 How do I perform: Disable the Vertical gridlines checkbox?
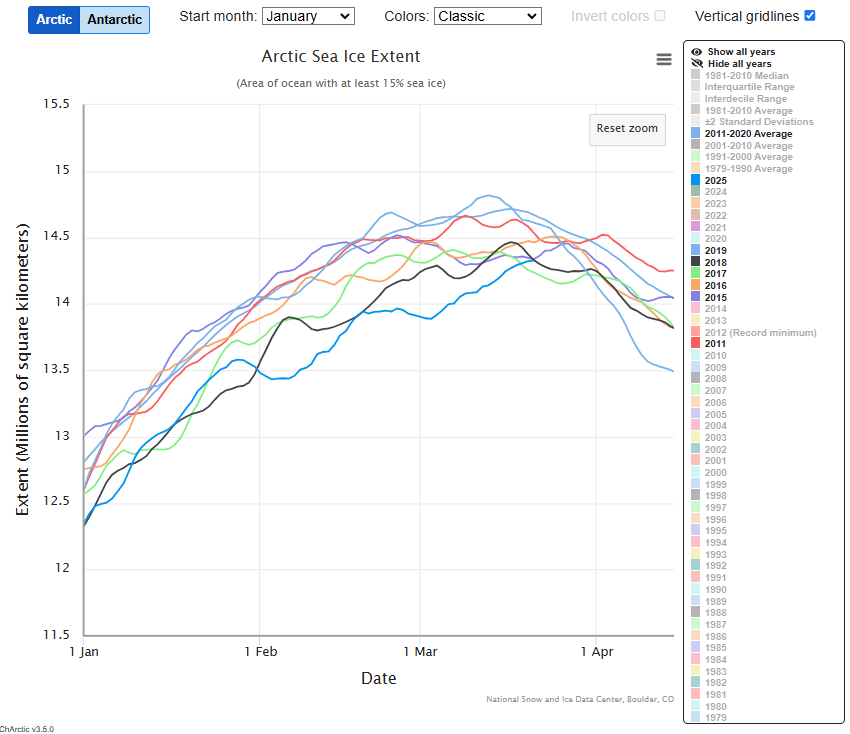point(810,16)
